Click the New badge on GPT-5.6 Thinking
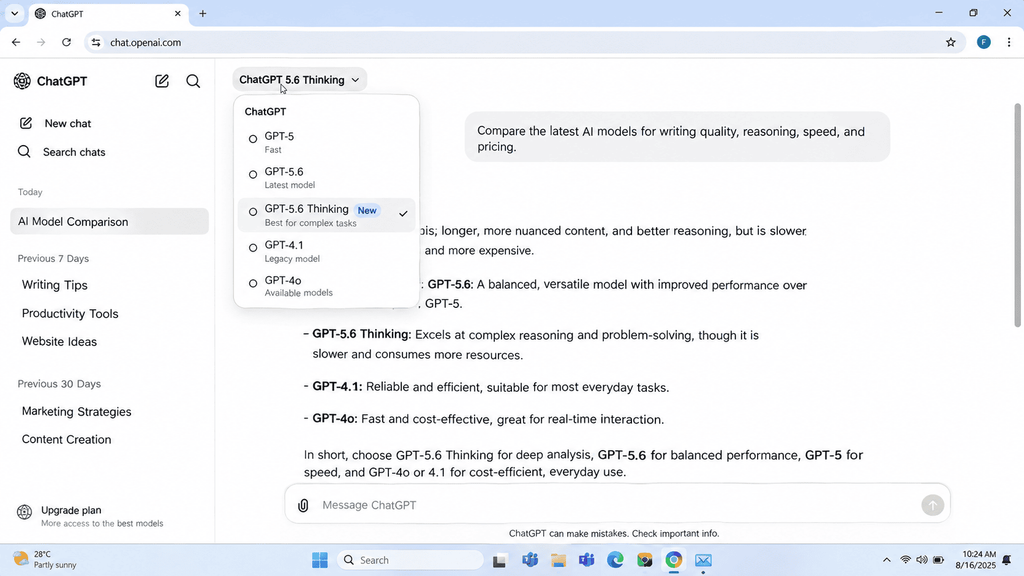The height and width of the screenshot is (576, 1024). (367, 210)
